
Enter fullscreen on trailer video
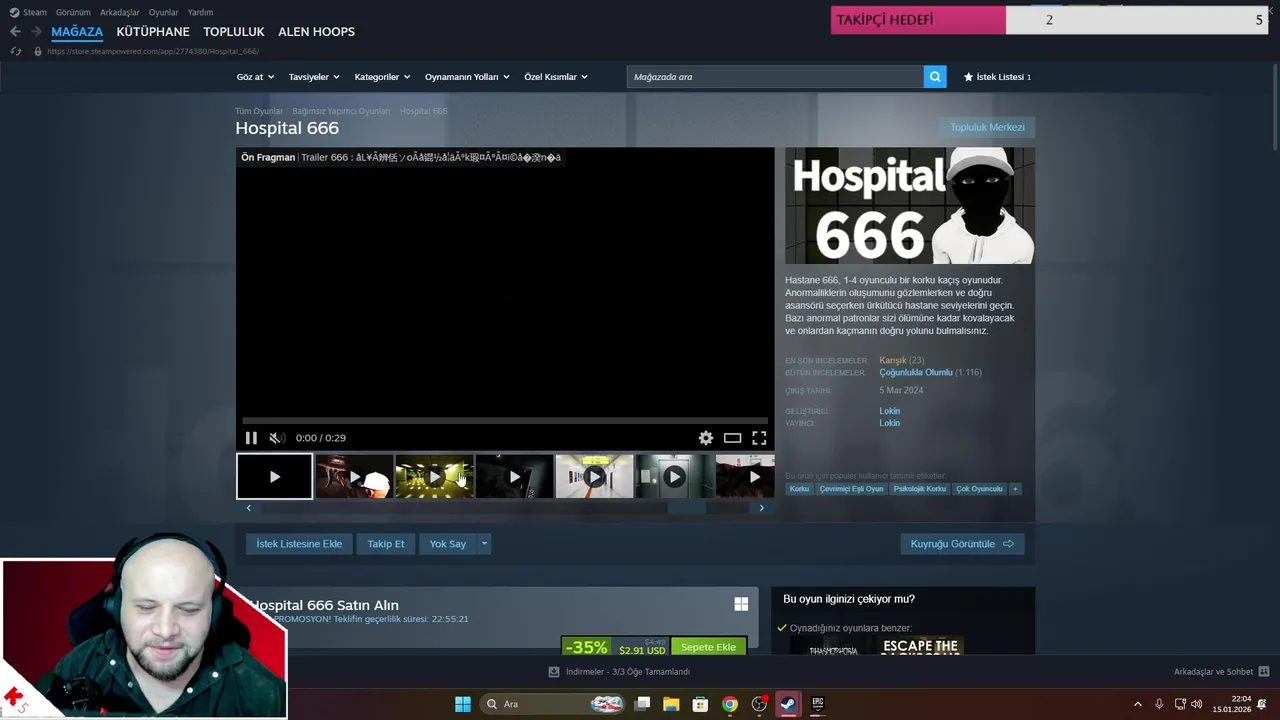click(x=759, y=438)
